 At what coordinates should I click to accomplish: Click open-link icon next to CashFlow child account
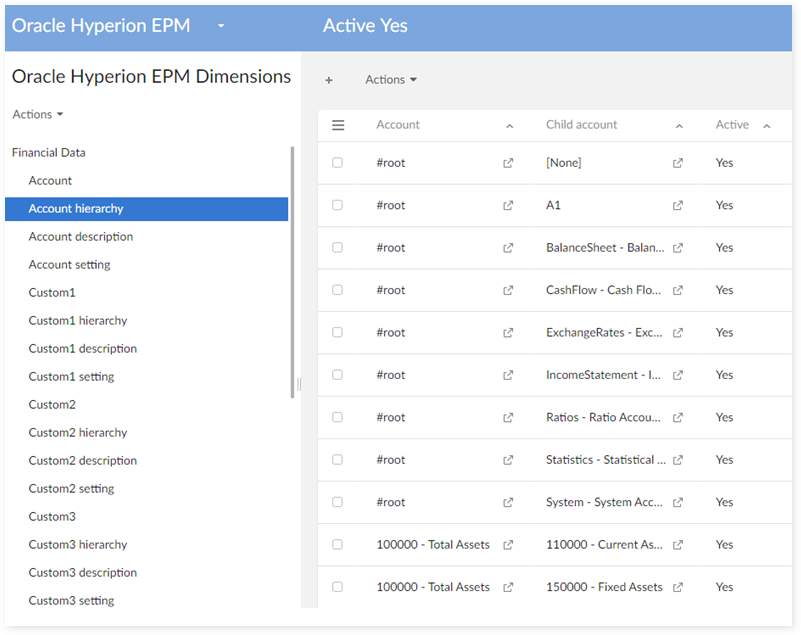click(678, 290)
